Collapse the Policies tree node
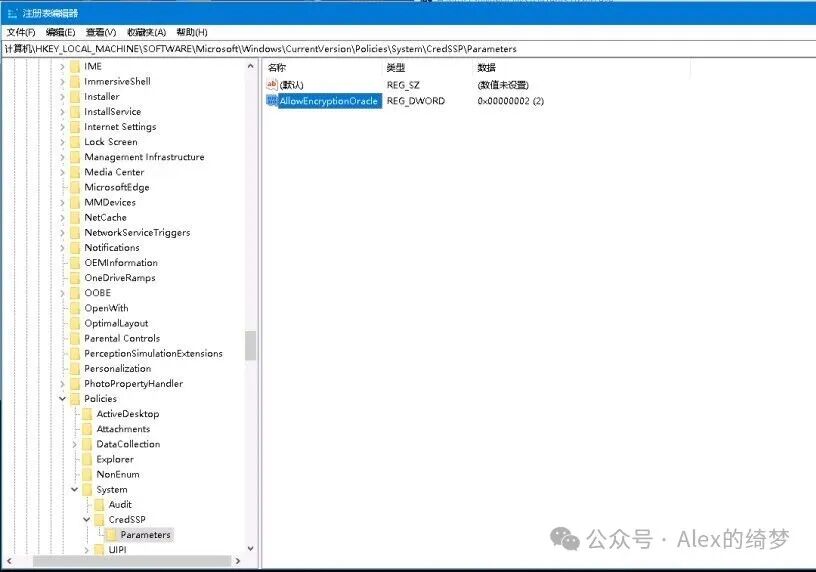Image resolution: width=816 pixels, height=572 pixels. pos(62,399)
